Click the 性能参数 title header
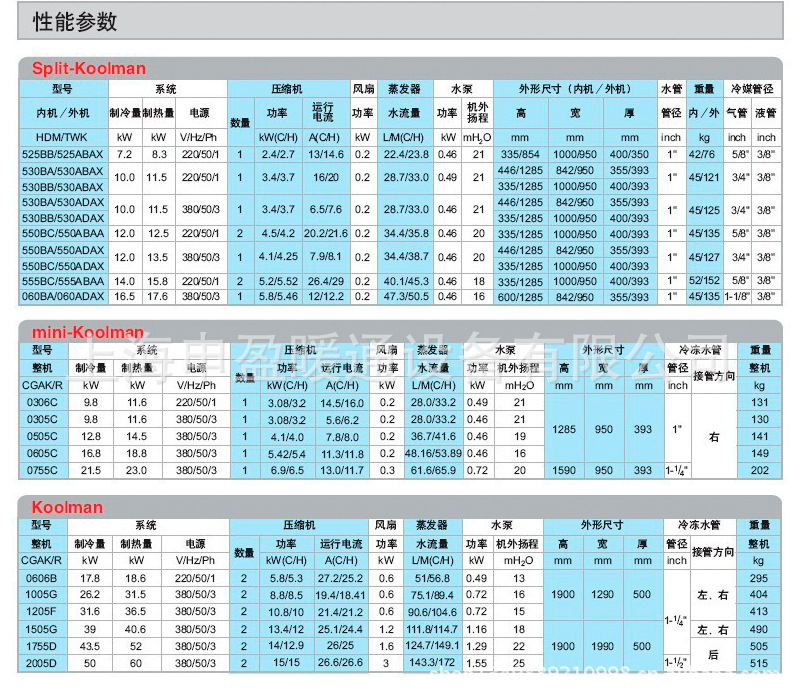The width and height of the screenshot is (799, 699). click(75, 22)
